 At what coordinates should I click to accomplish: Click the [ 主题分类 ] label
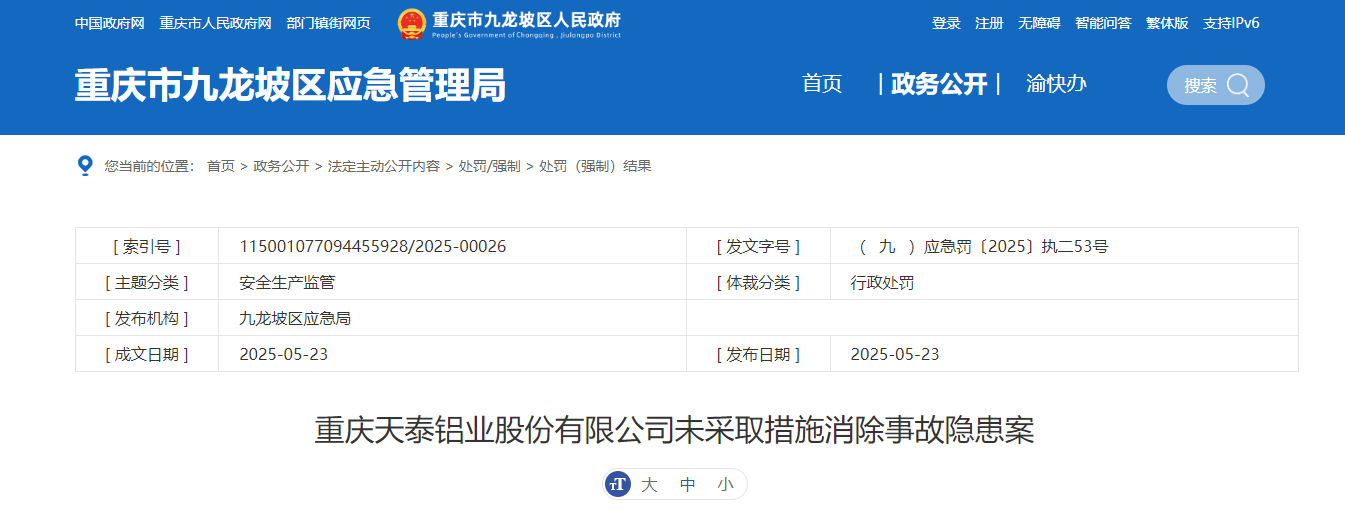(147, 282)
